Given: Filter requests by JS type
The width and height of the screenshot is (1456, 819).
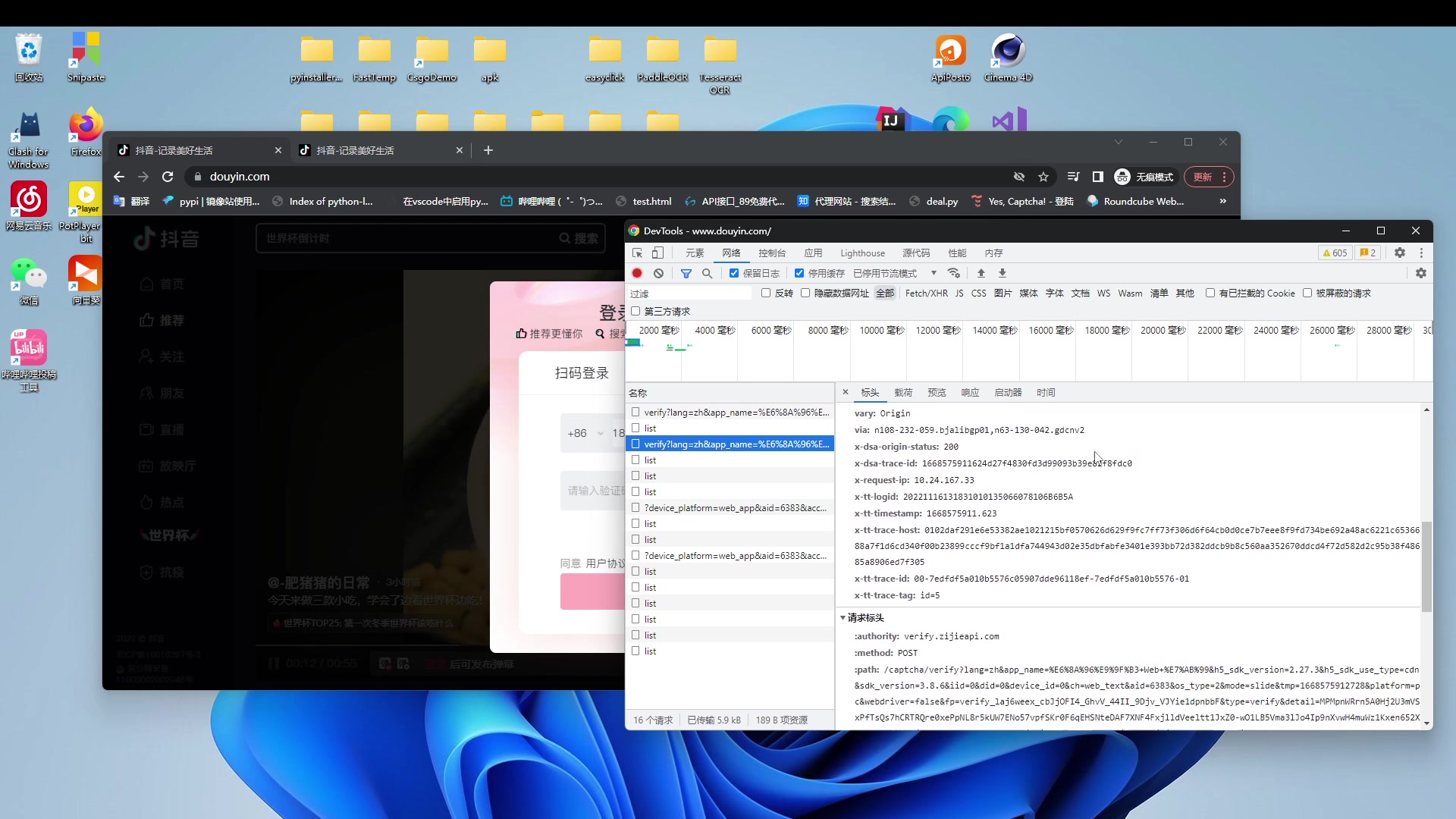Looking at the screenshot, I should 959,293.
